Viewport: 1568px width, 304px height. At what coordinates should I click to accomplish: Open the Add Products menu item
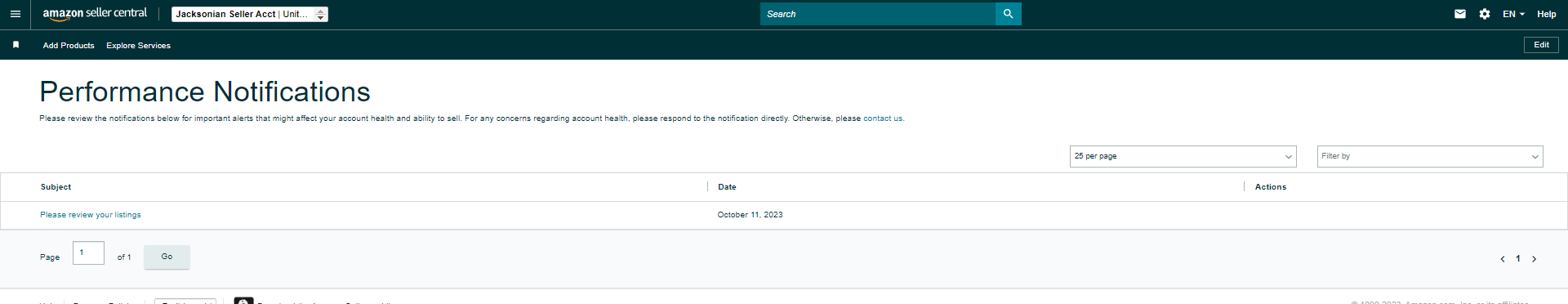(69, 46)
